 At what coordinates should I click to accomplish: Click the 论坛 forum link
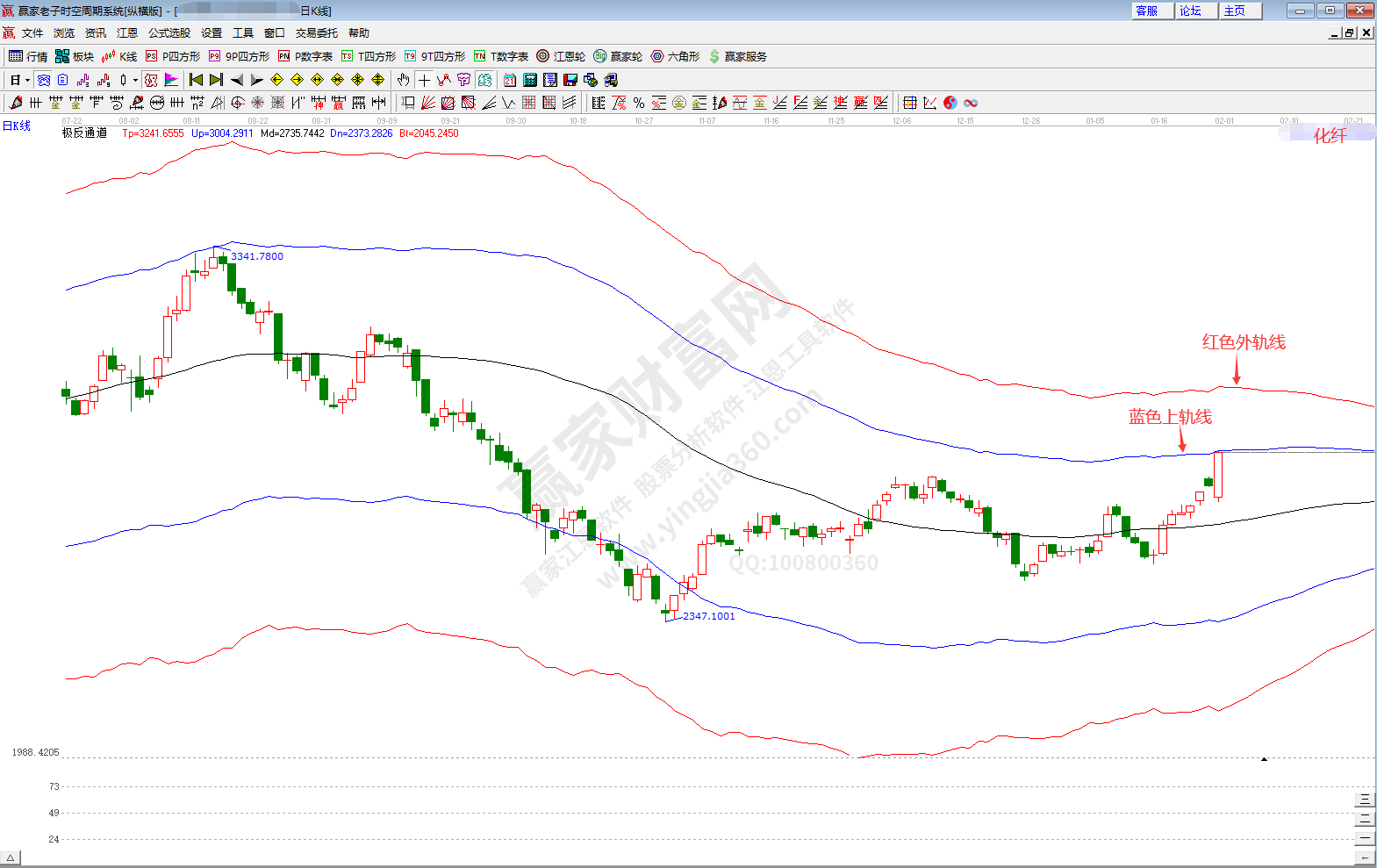[1195, 11]
